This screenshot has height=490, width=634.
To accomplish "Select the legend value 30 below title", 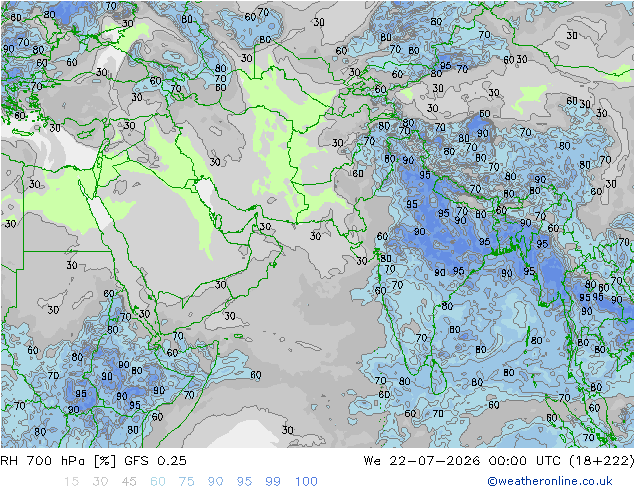I will (x=100, y=482).
